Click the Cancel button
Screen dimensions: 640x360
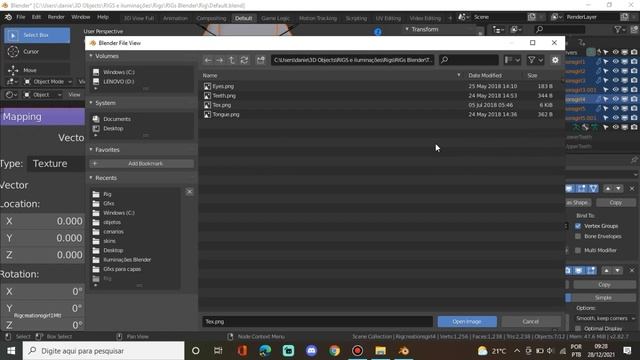(x=531, y=322)
